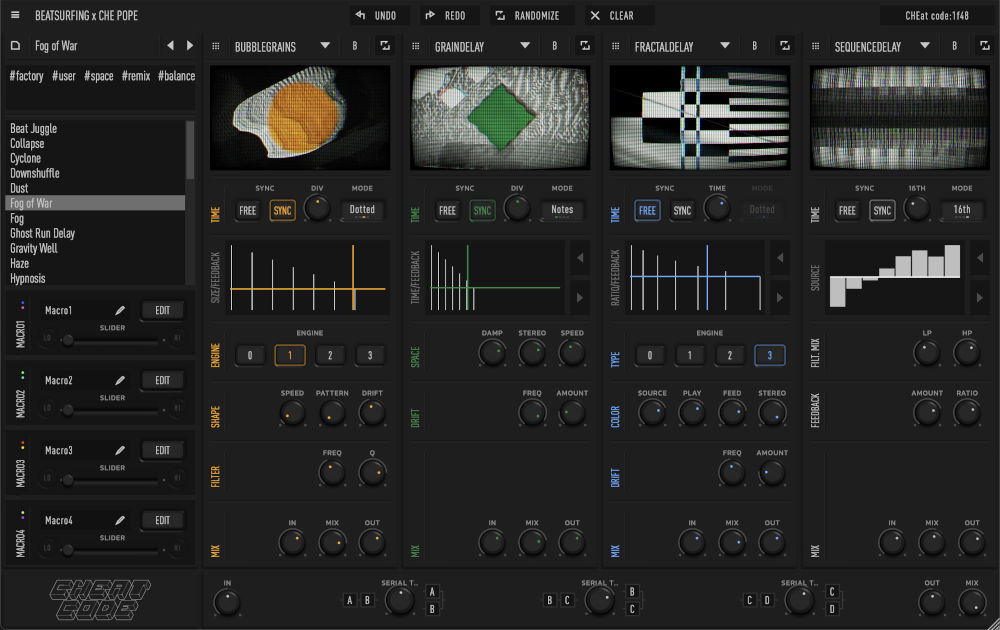
Task: Click the pencil icon next to Macro1
Action: click(120, 311)
